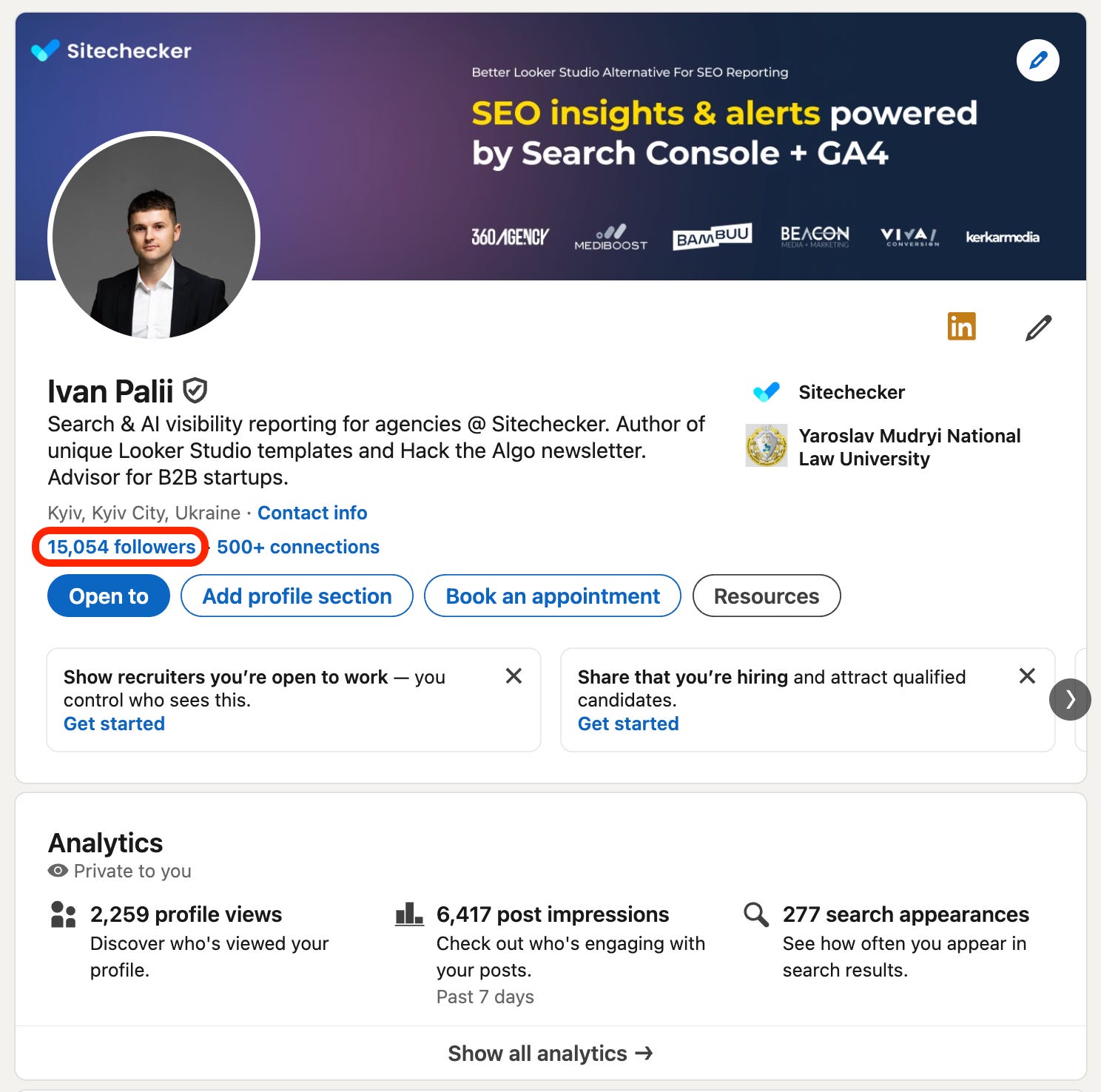Image resolution: width=1101 pixels, height=1092 pixels.
Task: Edit the profile banner image
Action: [x=1037, y=60]
